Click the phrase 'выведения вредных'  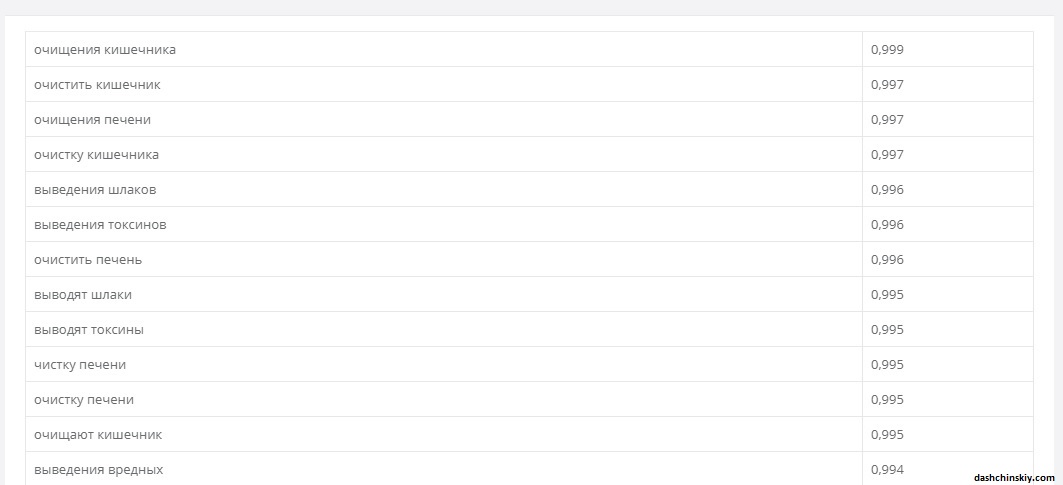[x=98, y=470]
